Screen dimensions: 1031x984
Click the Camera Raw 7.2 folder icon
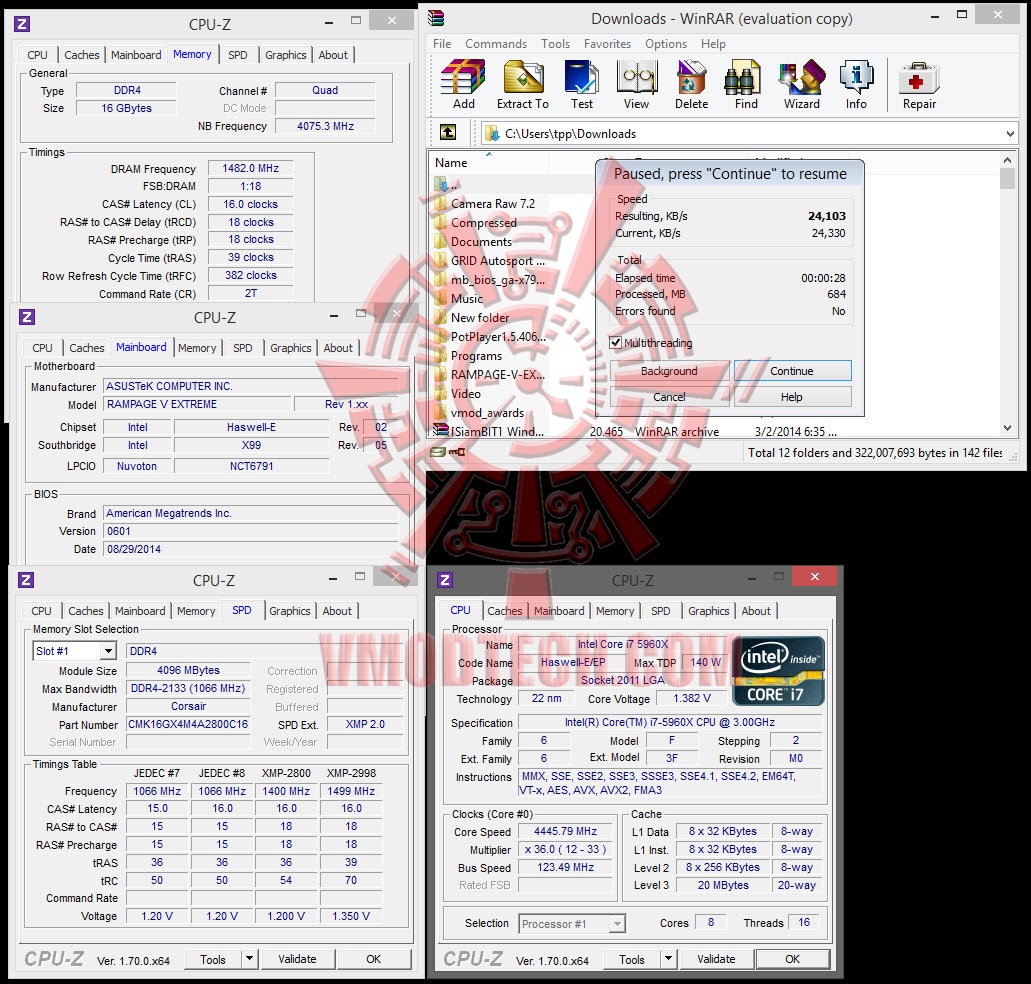(440, 204)
